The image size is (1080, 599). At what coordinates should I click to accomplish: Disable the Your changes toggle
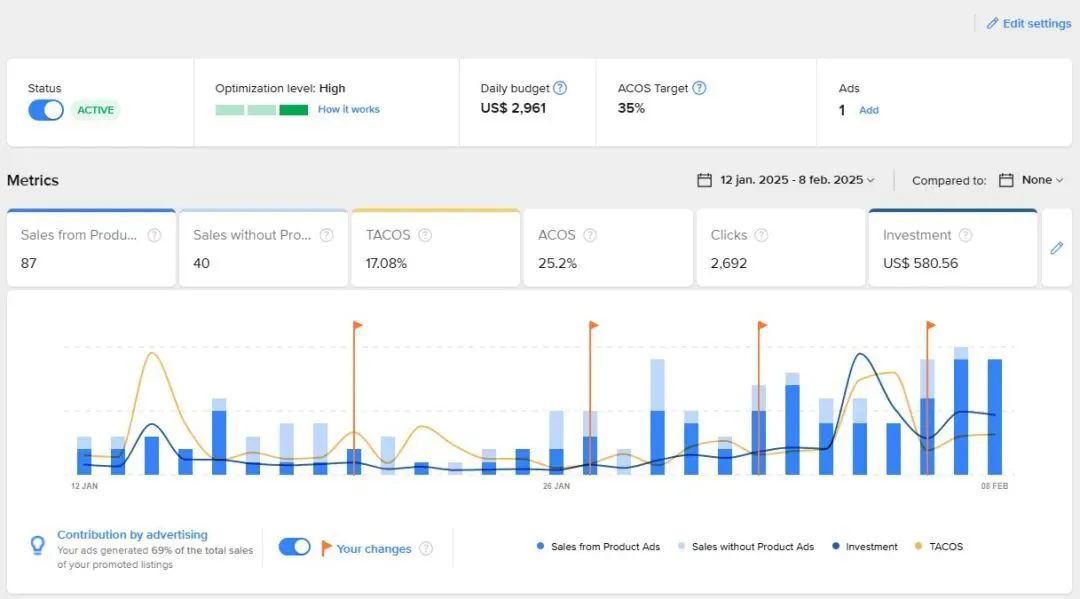(294, 547)
